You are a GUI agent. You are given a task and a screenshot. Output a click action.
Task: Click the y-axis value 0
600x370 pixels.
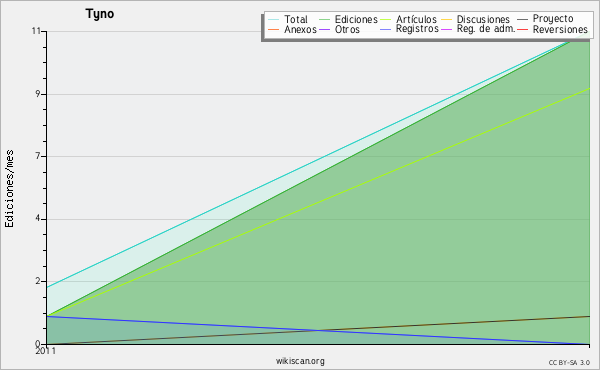click(x=38, y=344)
